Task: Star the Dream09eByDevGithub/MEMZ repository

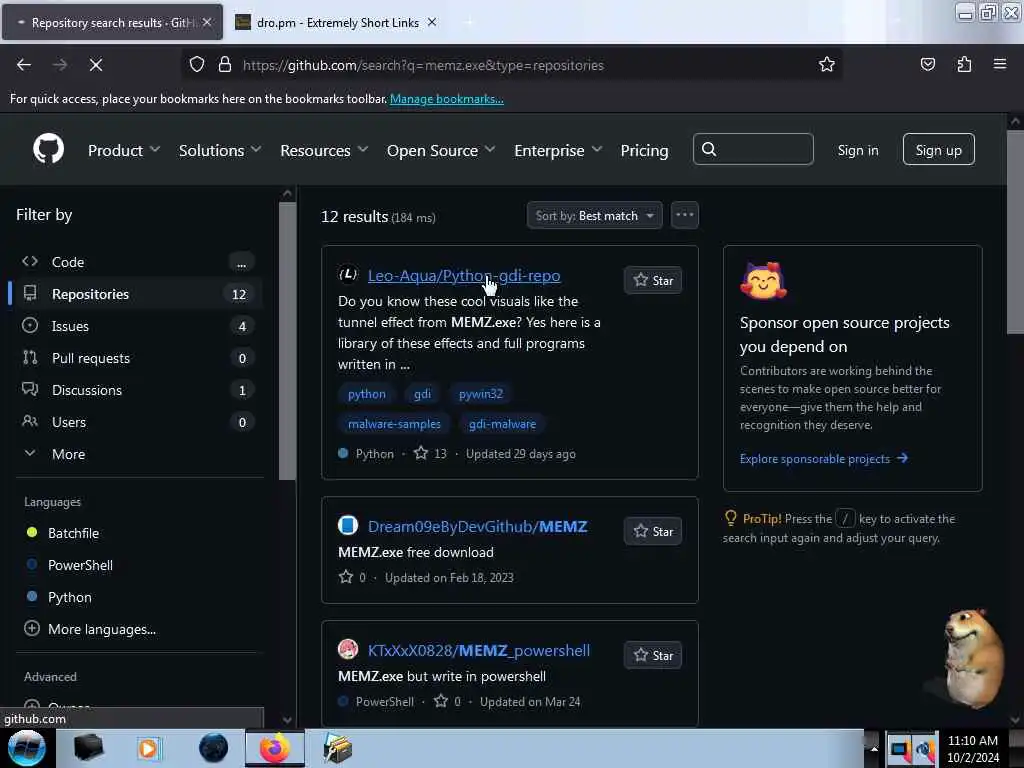Action: (x=653, y=531)
